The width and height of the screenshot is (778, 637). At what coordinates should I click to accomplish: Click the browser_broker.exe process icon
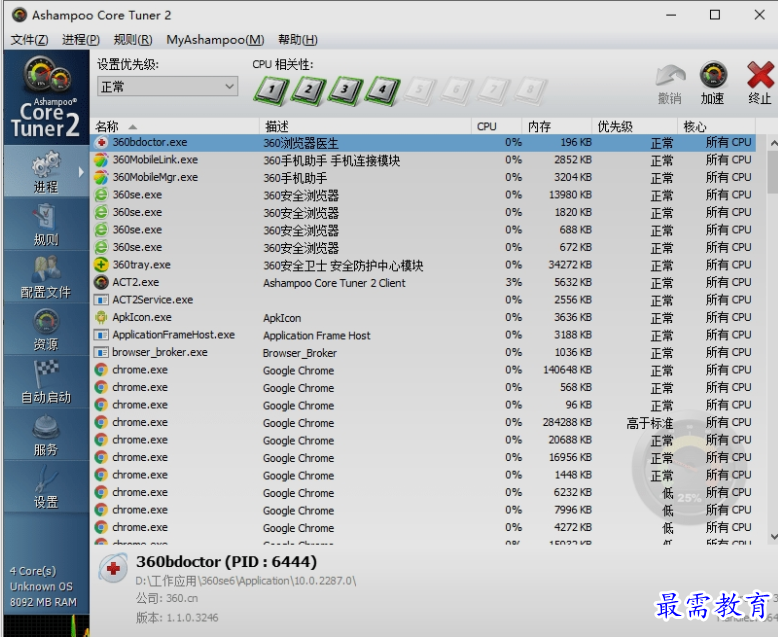101,353
